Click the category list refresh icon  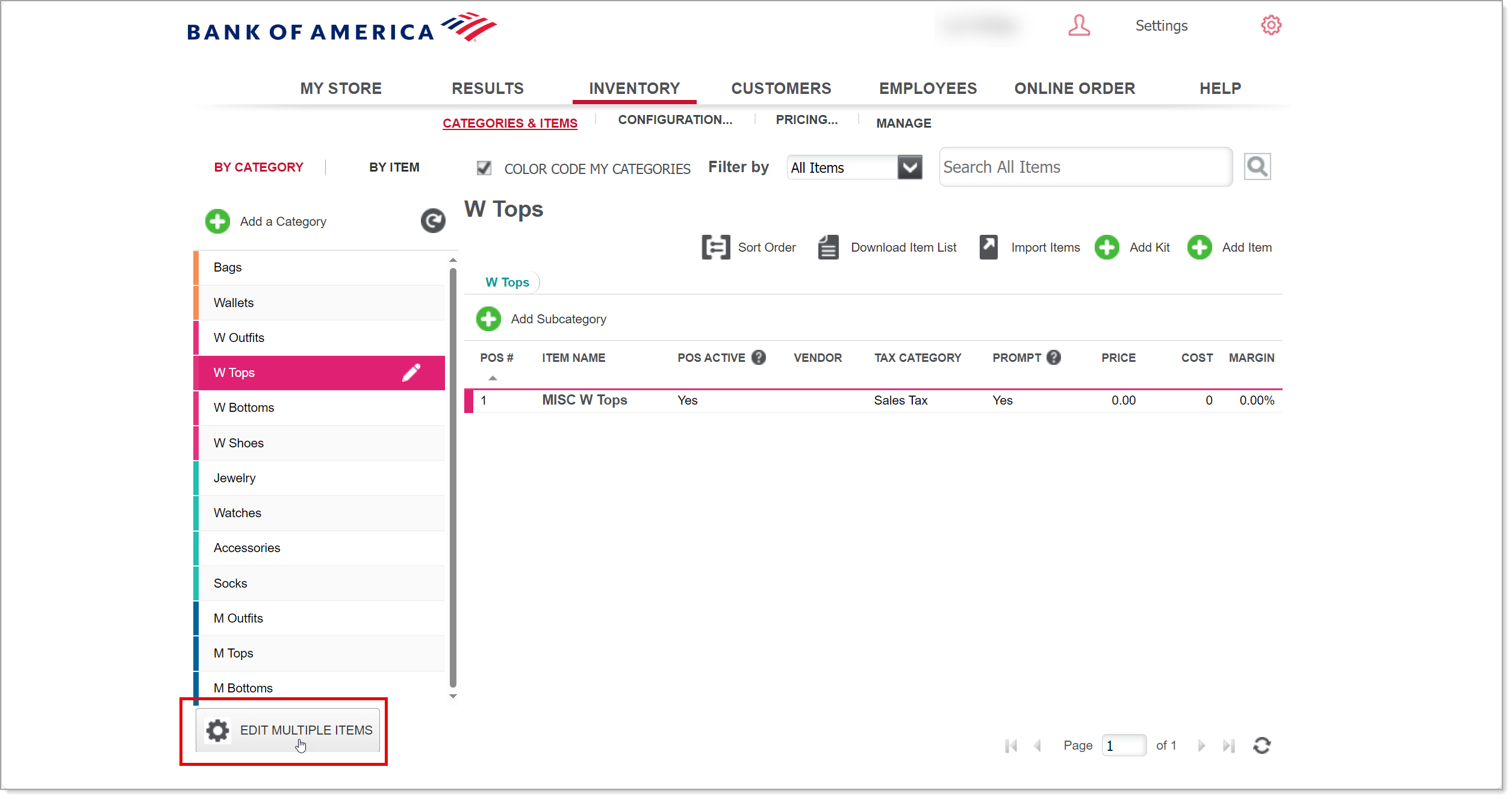point(433,221)
